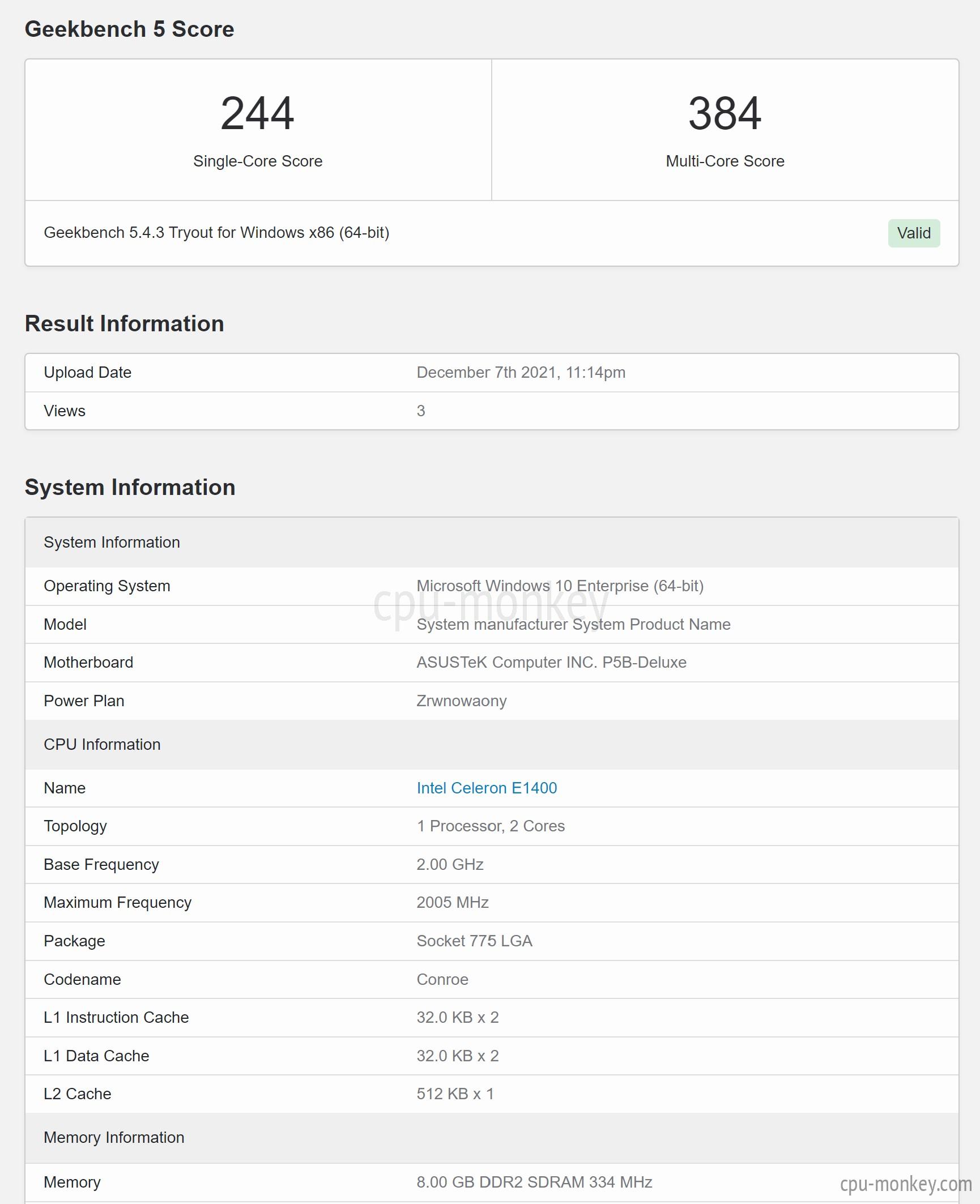The height and width of the screenshot is (1204, 980).
Task: Select the Socket 775 LGA value
Action: (x=474, y=941)
